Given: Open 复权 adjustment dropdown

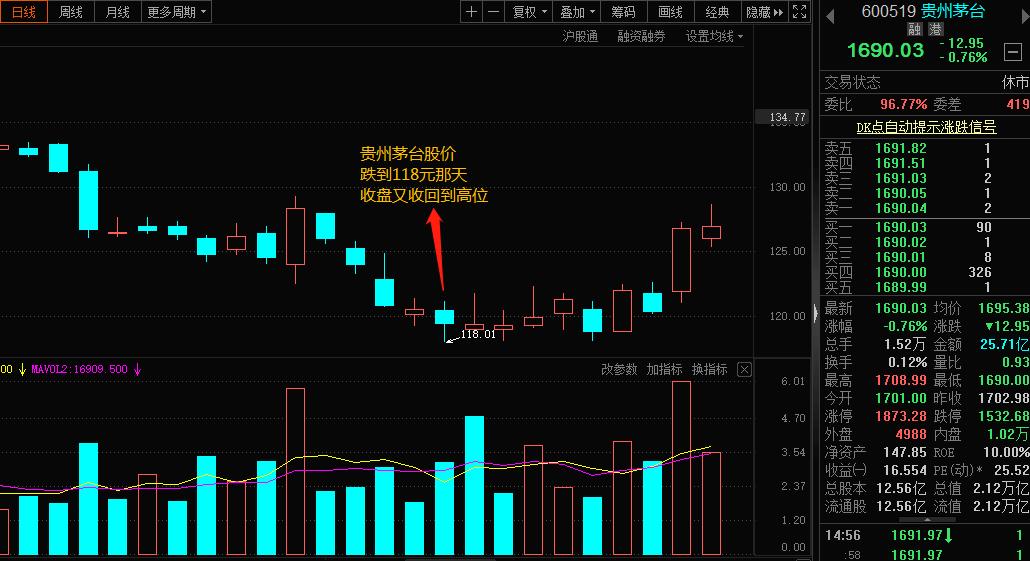Looking at the screenshot, I should click(529, 12).
